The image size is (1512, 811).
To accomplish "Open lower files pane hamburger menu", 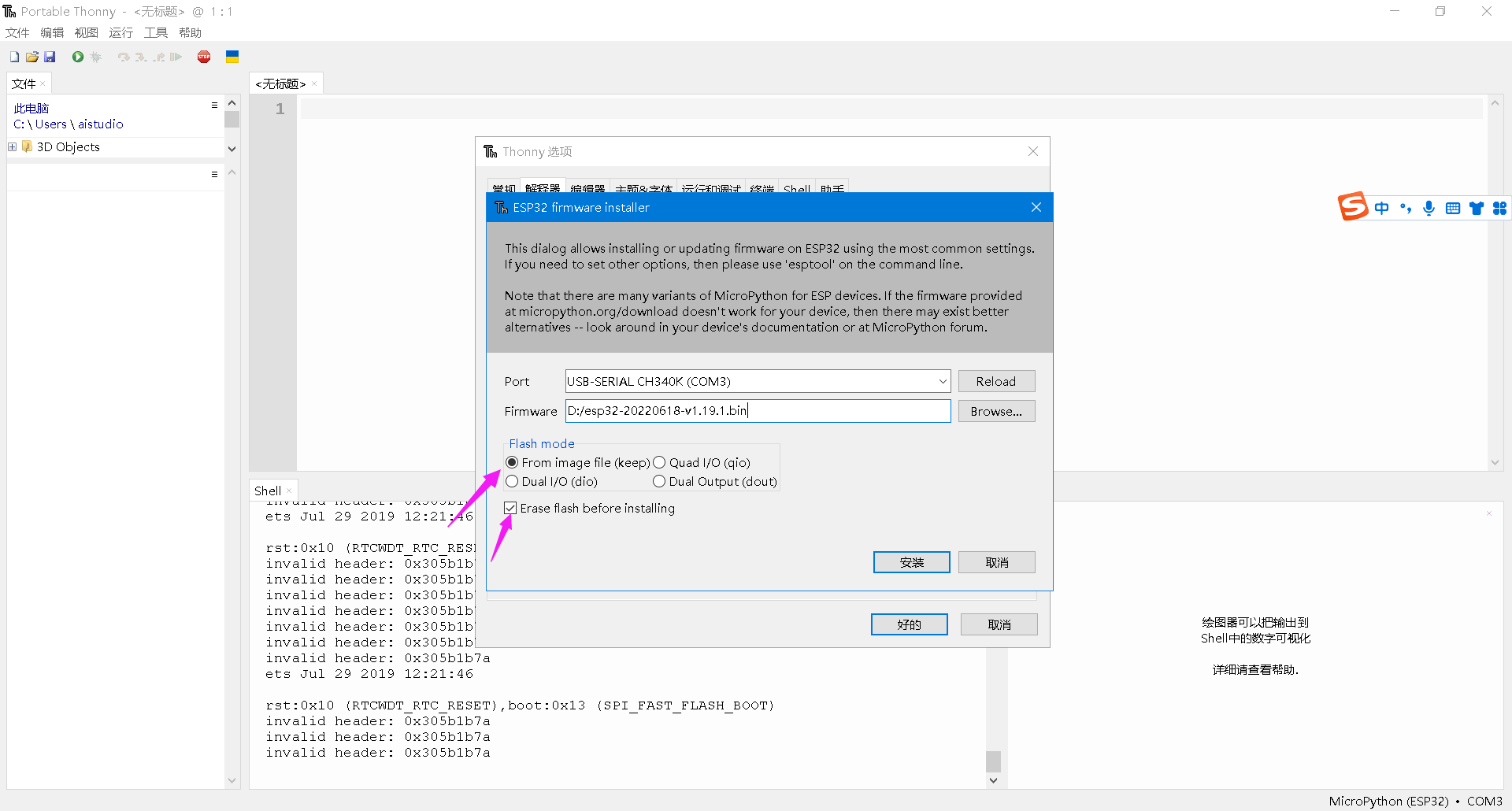I will [214, 174].
